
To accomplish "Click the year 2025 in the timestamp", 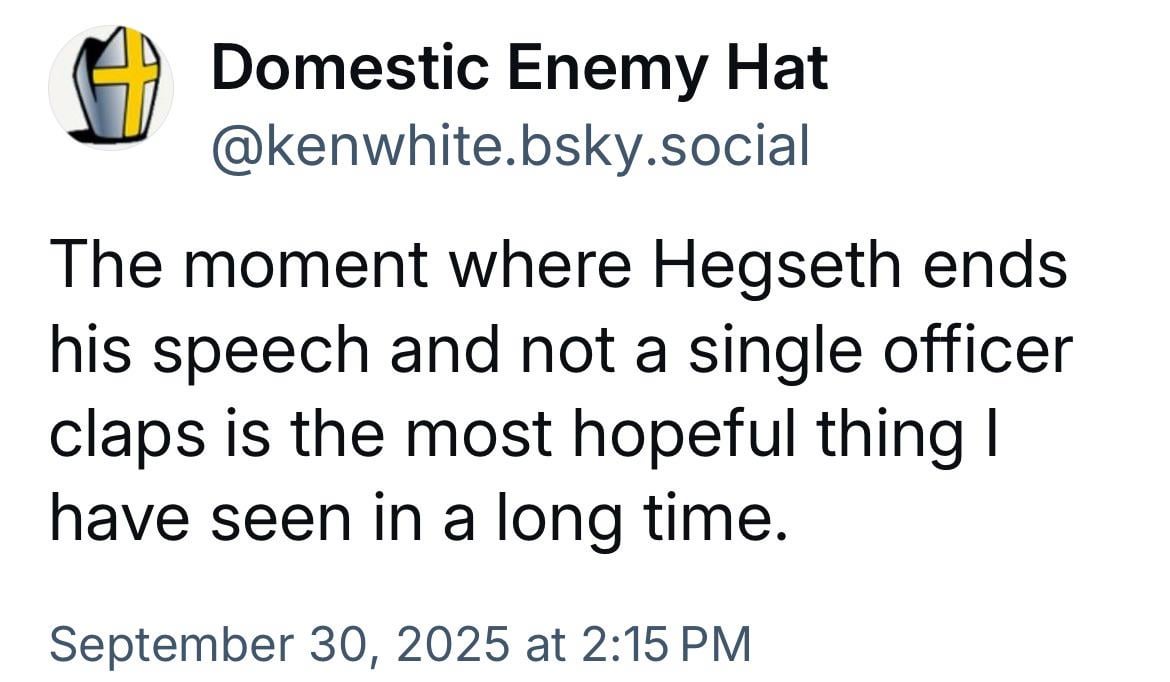I will coord(453,644).
